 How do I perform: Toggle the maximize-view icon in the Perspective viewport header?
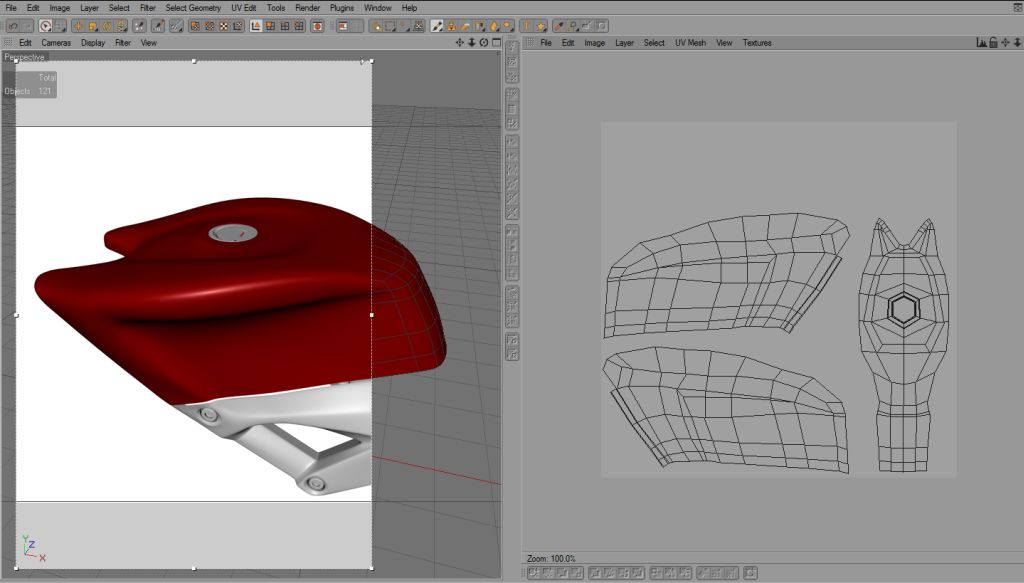click(x=496, y=43)
